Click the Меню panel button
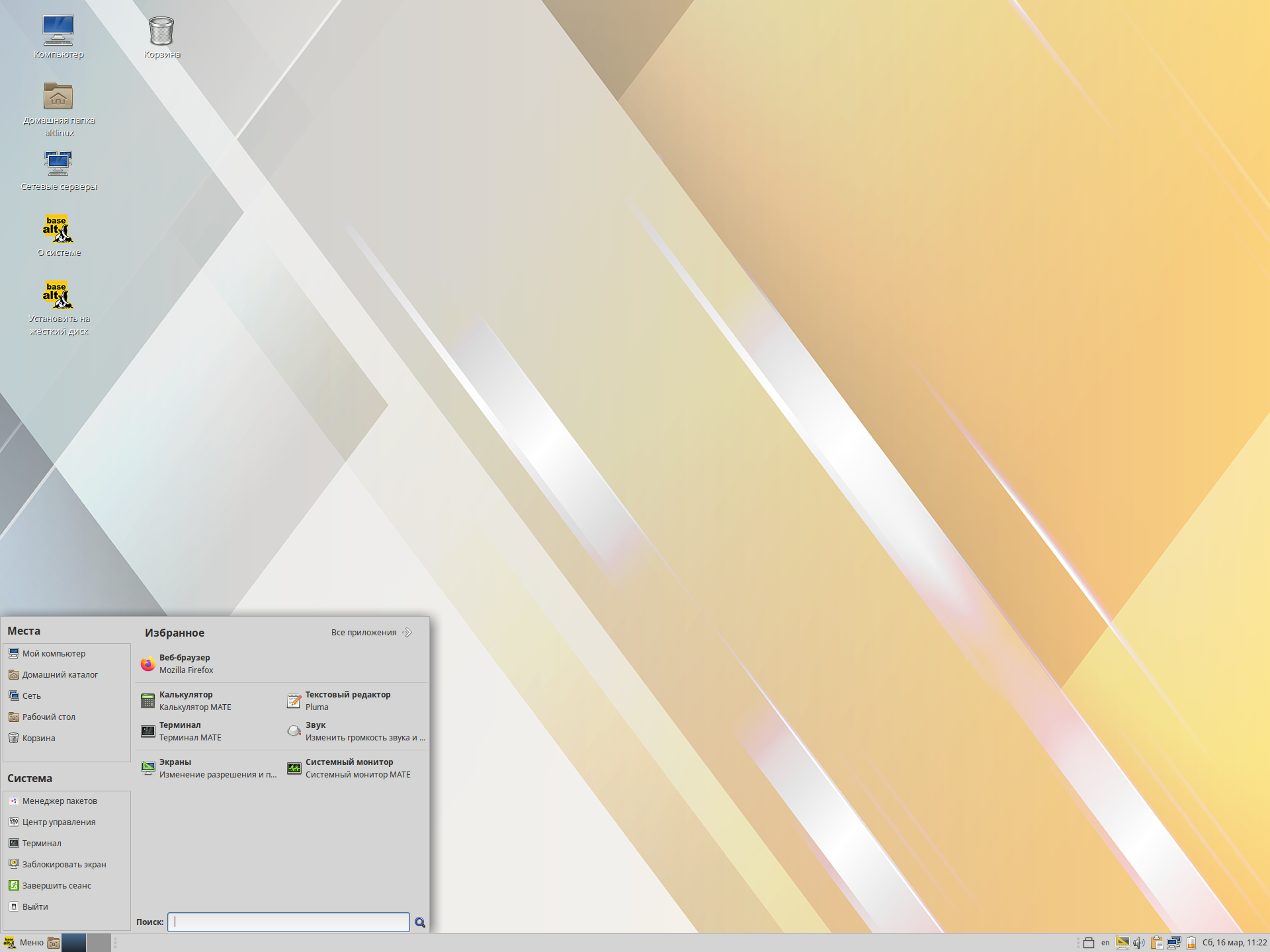 (24, 943)
